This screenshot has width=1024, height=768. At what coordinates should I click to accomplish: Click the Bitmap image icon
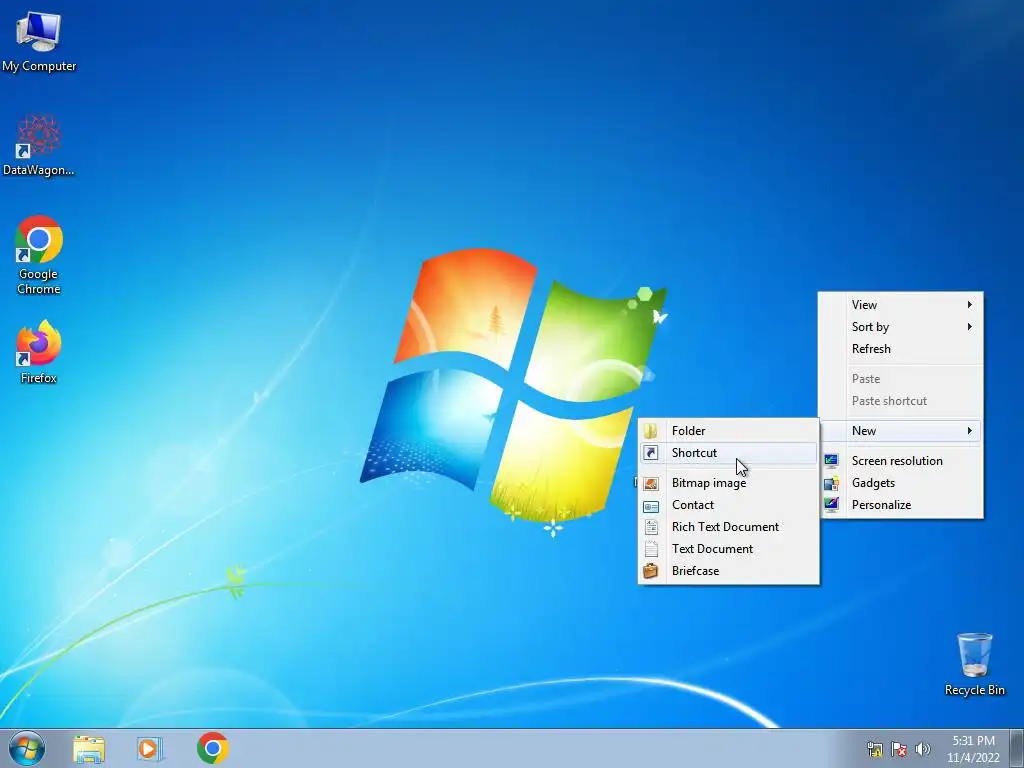[650, 483]
